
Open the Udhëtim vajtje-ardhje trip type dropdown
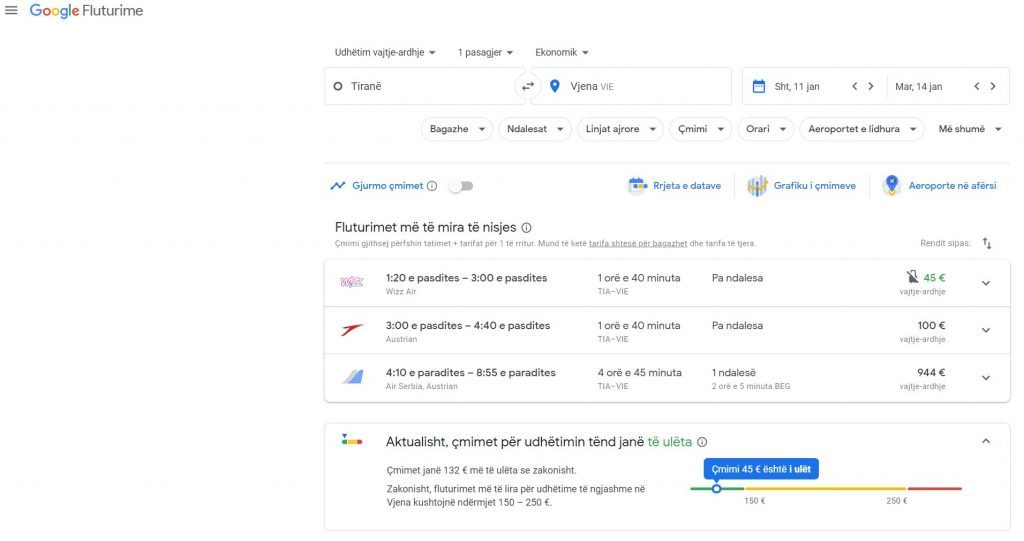(x=385, y=52)
